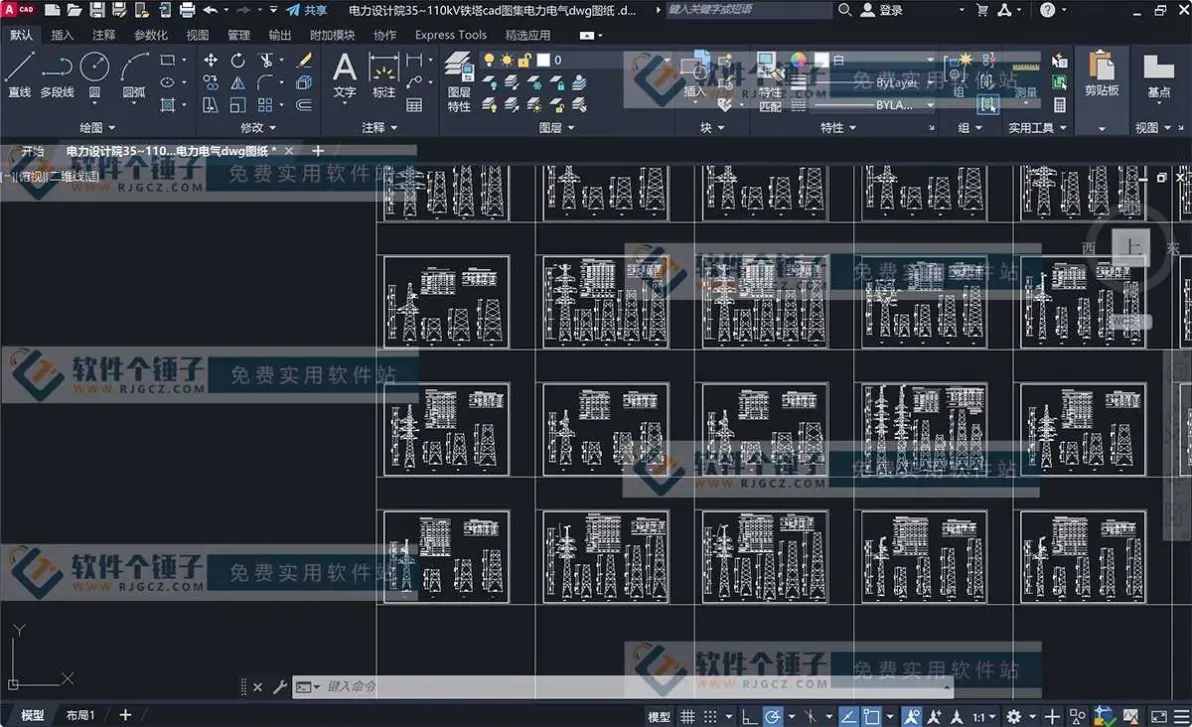Viewport: 1192px width, 727px height.
Task: Select the Circle (圆) tool
Action: [94, 75]
